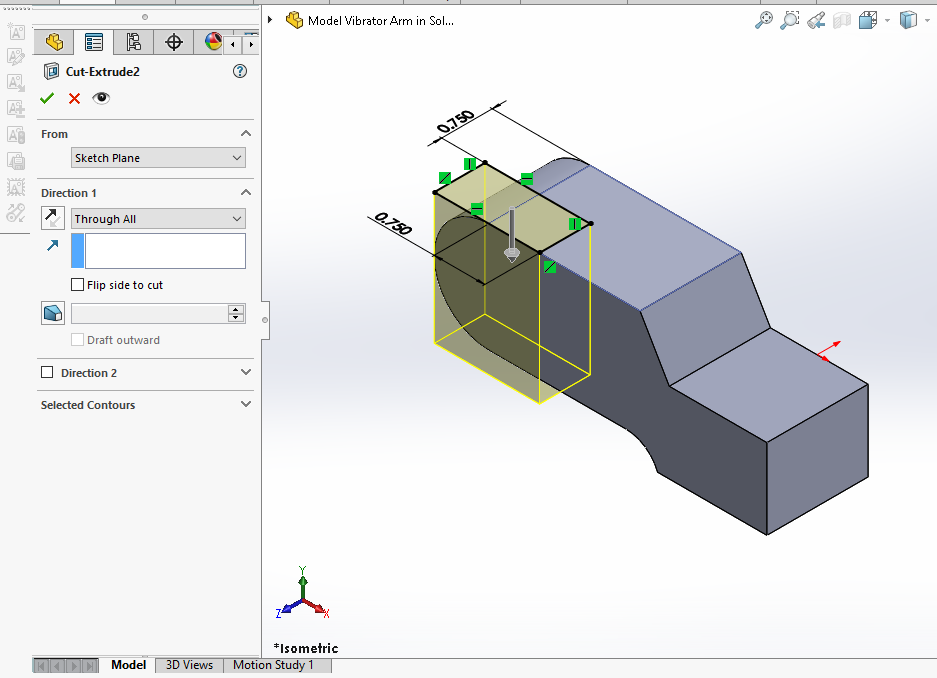Check the Direction 2 checkbox

pyautogui.click(x=47, y=373)
